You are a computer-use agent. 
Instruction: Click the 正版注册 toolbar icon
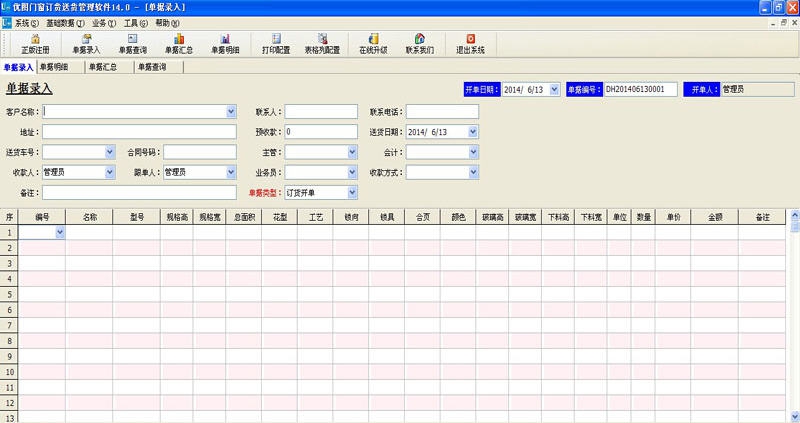(35, 43)
